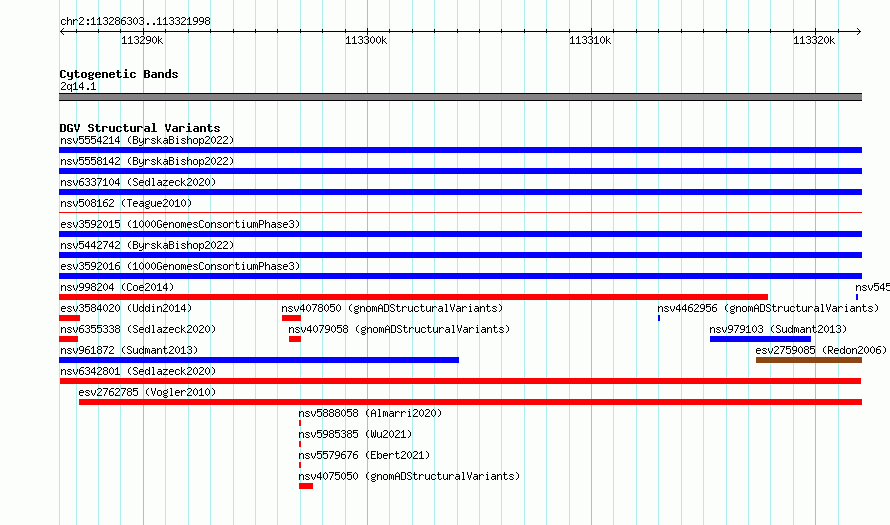Click the chr2:113286303..113321998 position label
890x525 pixels.
pos(135,21)
